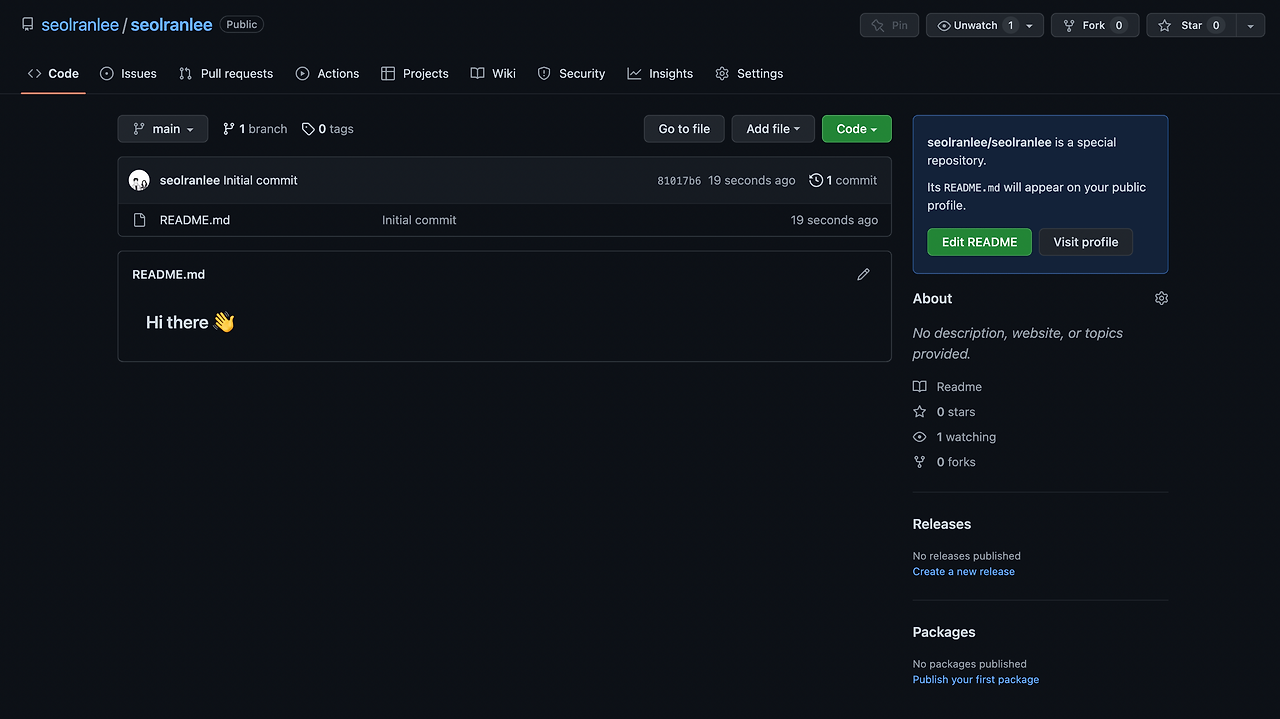This screenshot has height=719, width=1280.
Task: Switch to the Projects tab
Action: tap(415, 74)
